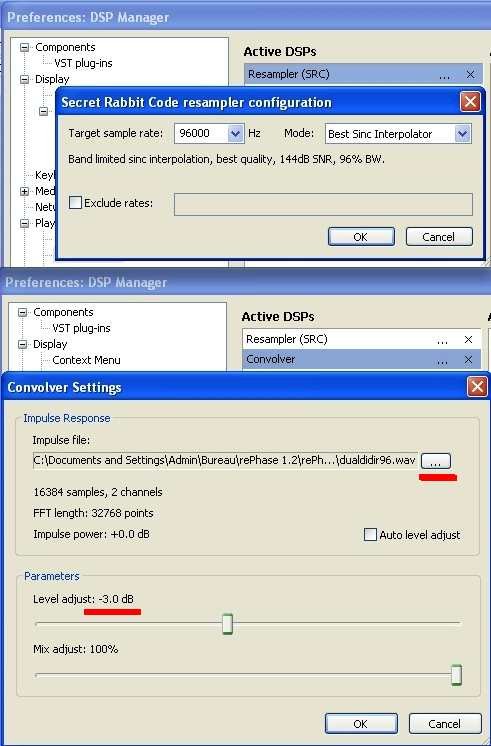Open configure dots for lower Resampler (SRC)
Image resolution: width=491 pixels, height=746 pixels.
click(x=442, y=340)
